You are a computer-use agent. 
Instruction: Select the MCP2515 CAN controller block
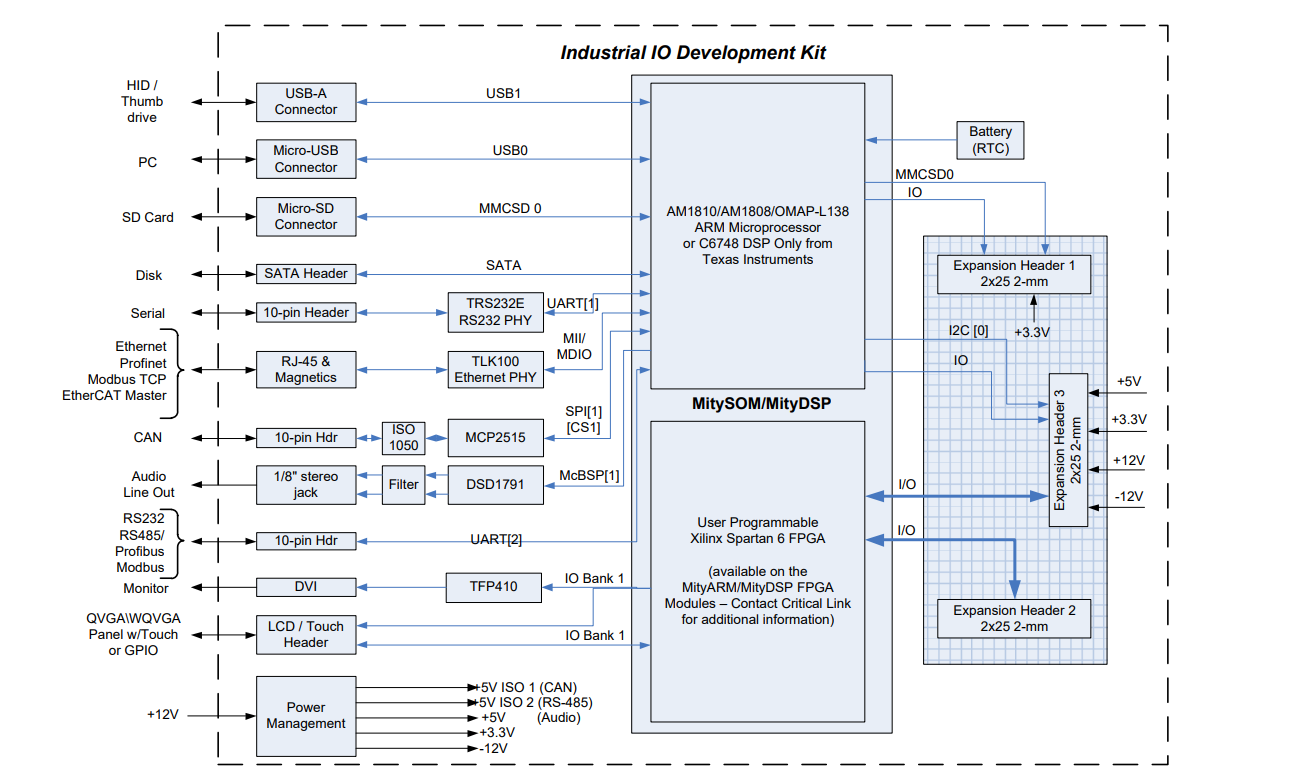pyautogui.click(x=495, y=437)
